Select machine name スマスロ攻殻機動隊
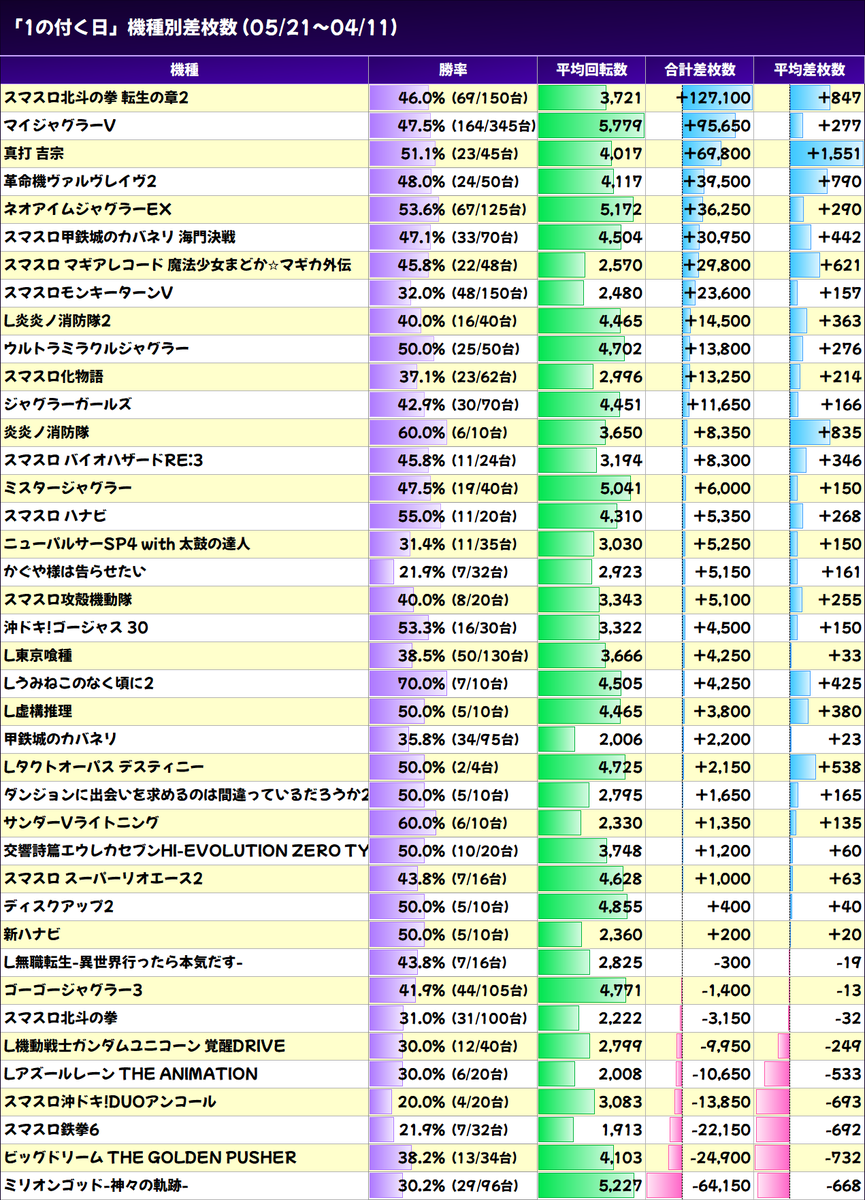The width and height of the screenshot is (865, 1200). [x=68, y=600]
